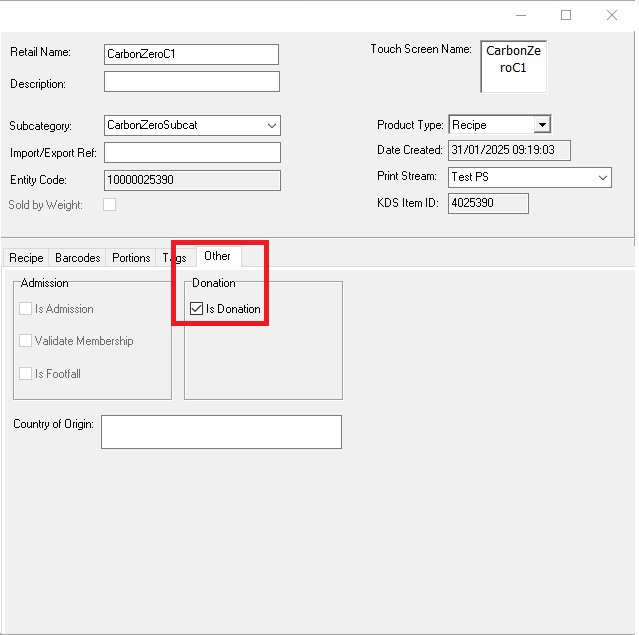This screenshot has width=639, height=635.
Task: Click the Import/Export Ref field
Action: click(192, 153)
